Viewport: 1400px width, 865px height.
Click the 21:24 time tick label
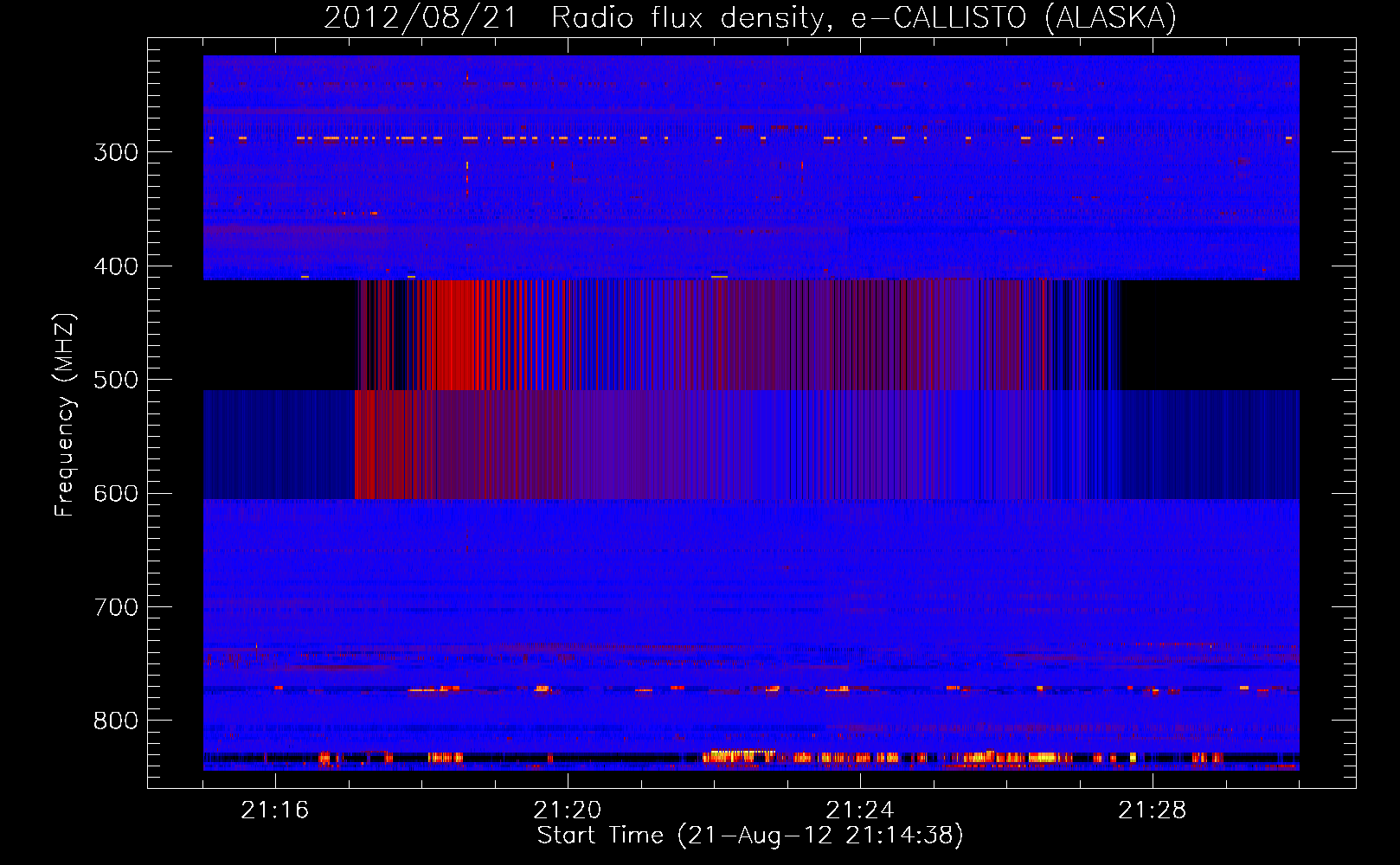pyautogui.click(x=860, y=811)
